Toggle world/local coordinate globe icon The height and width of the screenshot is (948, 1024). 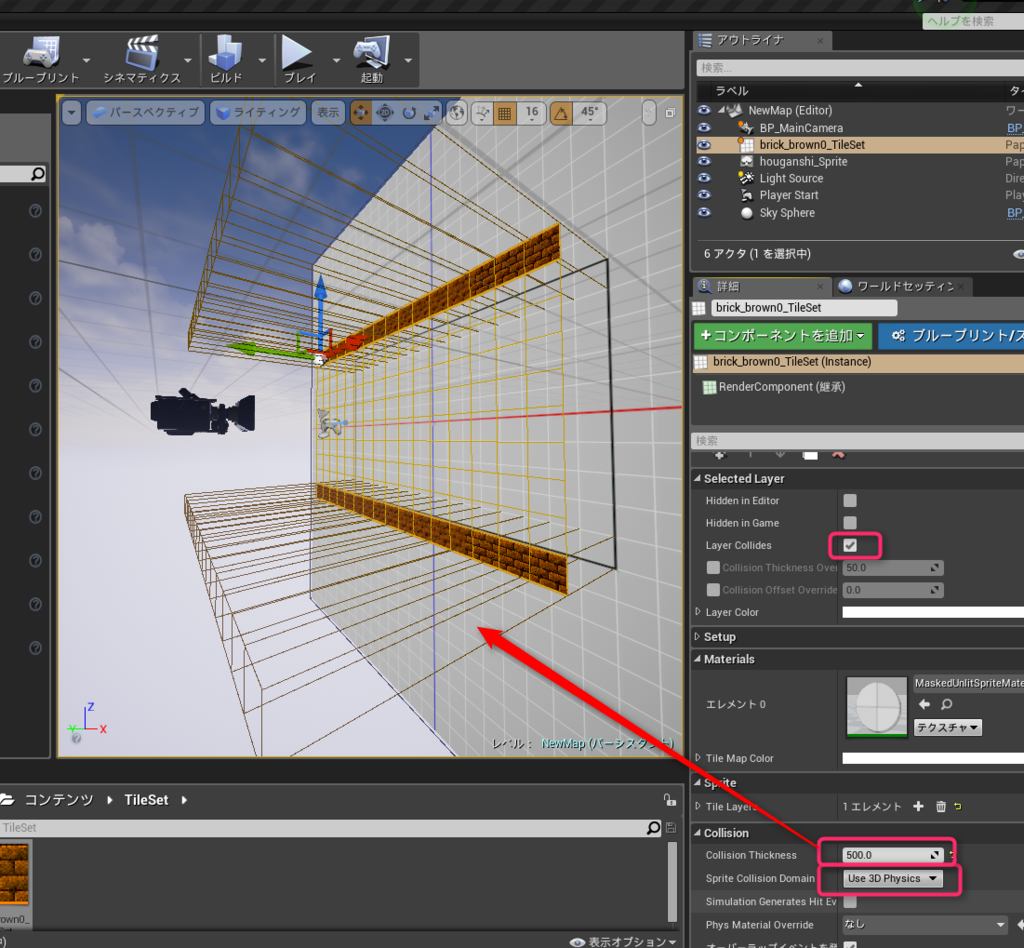pyautogui.click(x=457, y=113)
